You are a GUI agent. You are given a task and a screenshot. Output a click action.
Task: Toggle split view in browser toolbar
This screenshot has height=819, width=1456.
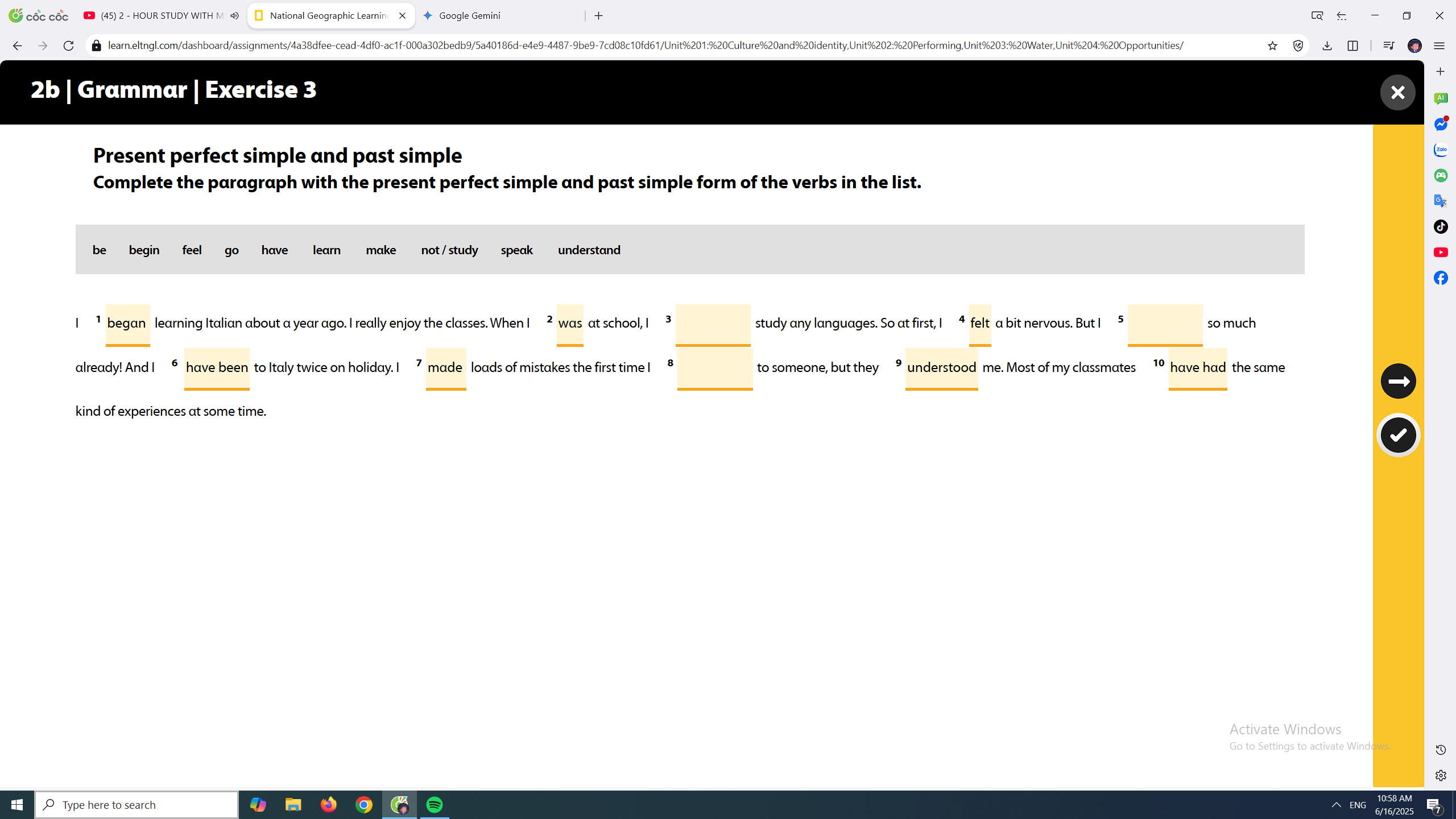(x=1352, y=45)
